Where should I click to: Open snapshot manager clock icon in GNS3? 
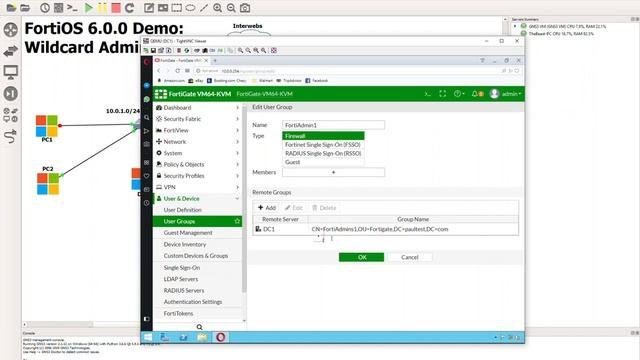click(45, 8)
